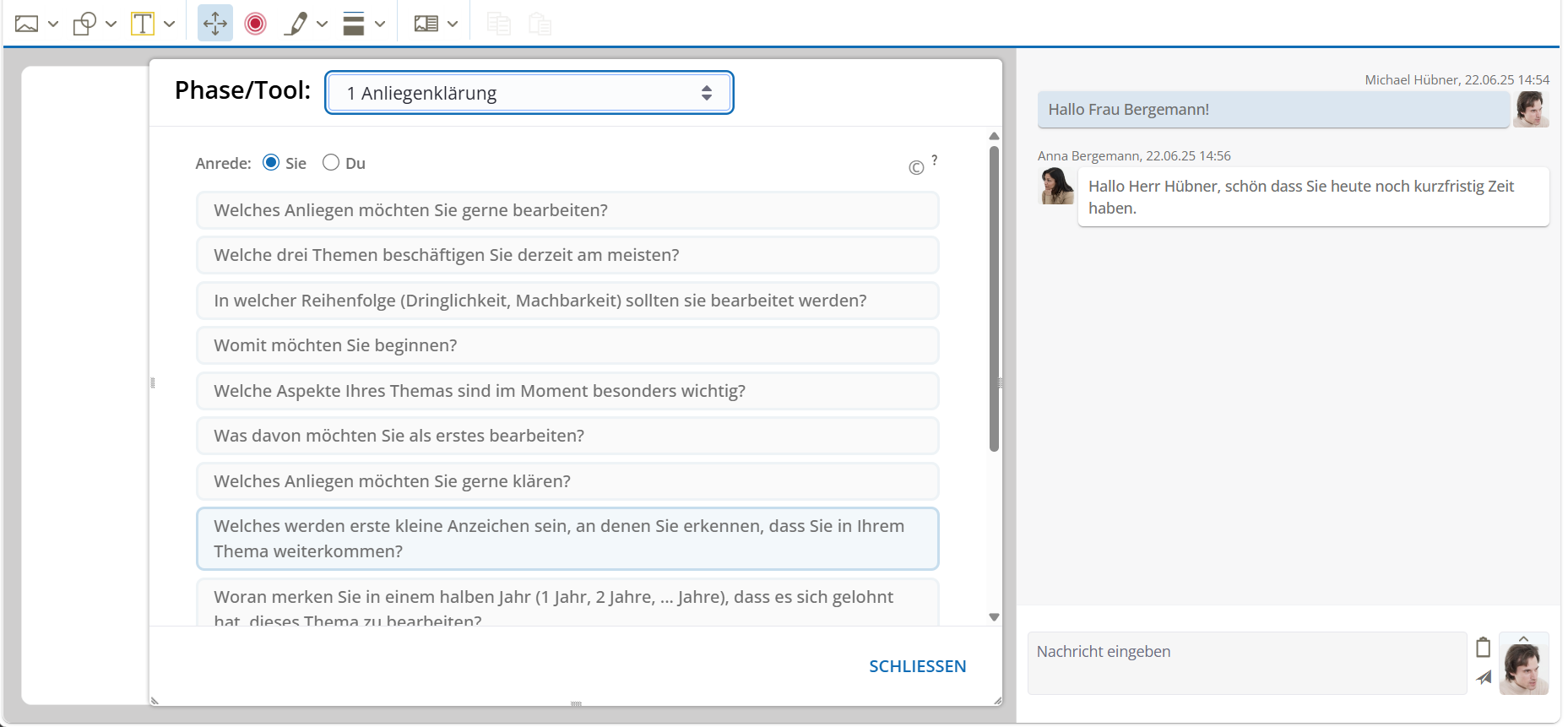1568x727 pixels.
Task: Open the dropdown arrow beside the pen tool
Action: (323, 24)
